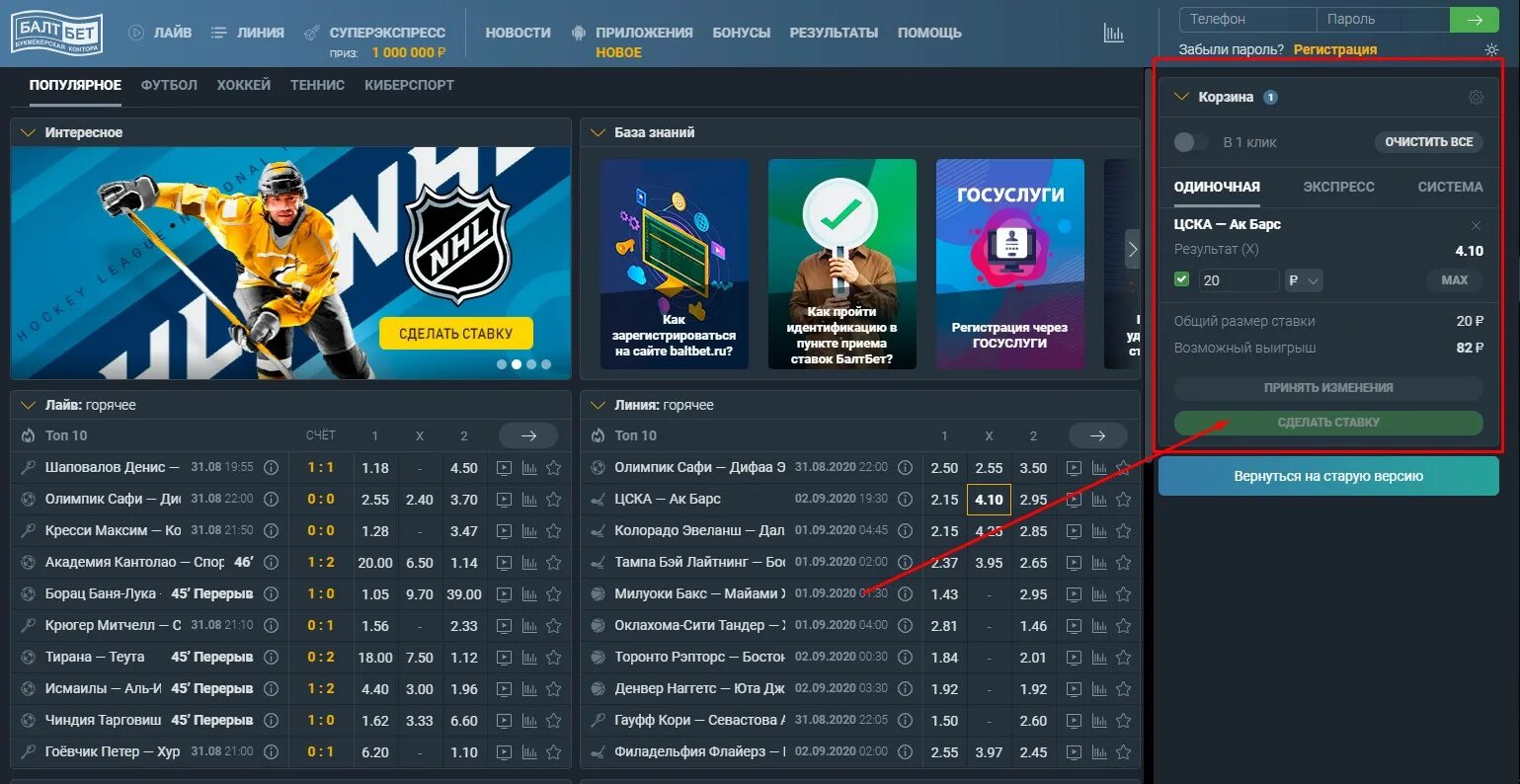Open the Корзина settings gear
Image resolution: width=1520 pixels, height=784 pixels.
(x=1476, y=97)
